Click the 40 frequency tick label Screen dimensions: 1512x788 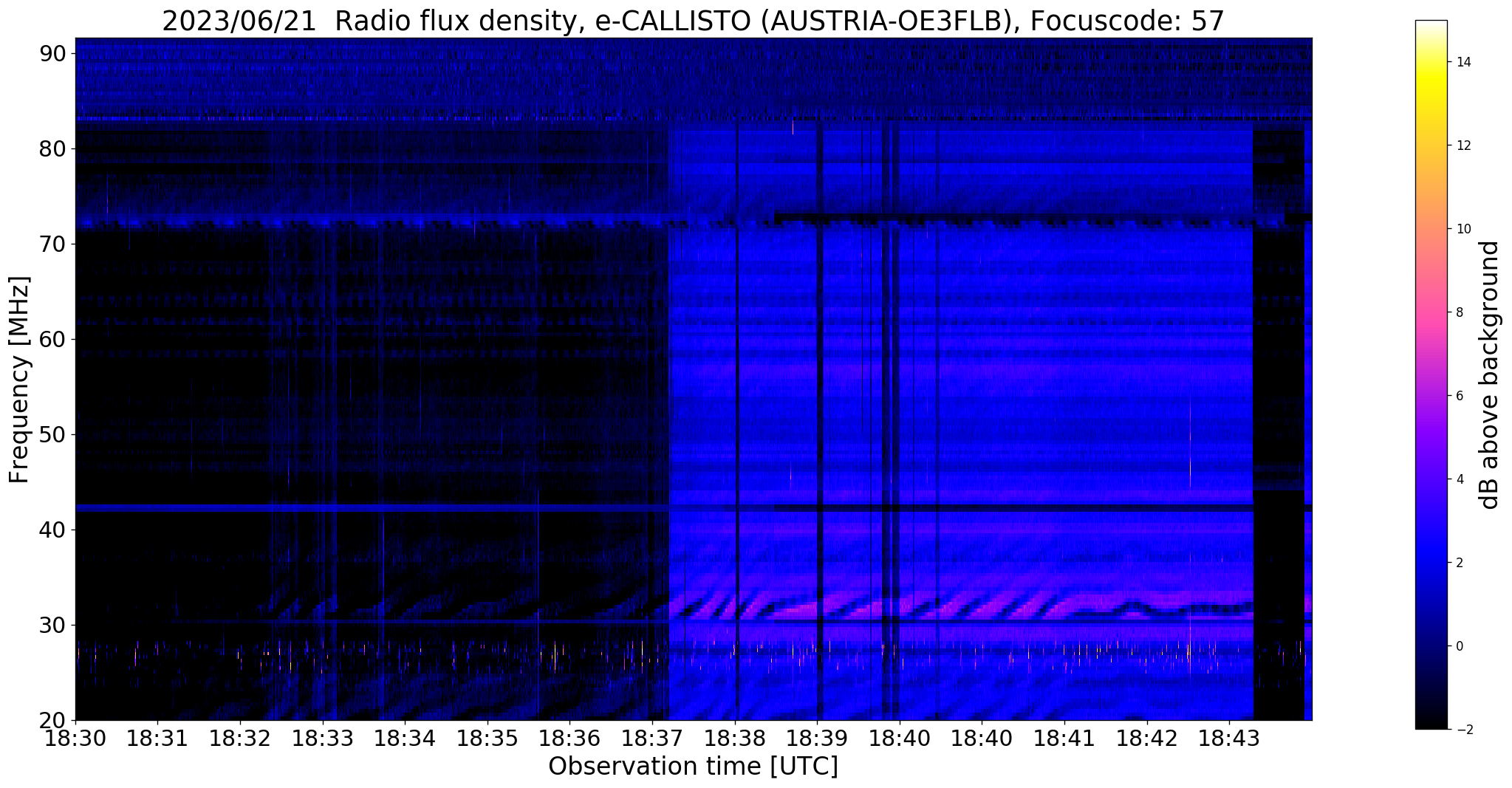tap(55, 530)
